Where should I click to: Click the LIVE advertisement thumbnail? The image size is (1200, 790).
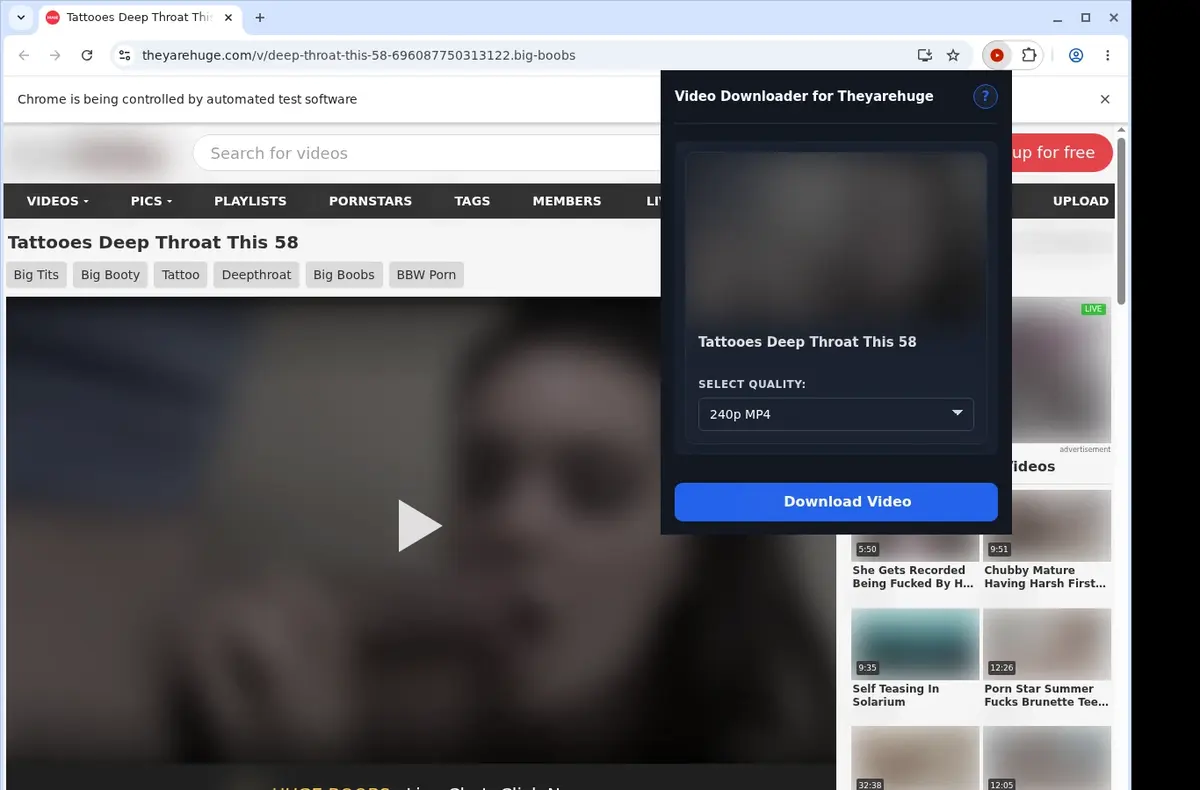click(x=1061, y=370)
